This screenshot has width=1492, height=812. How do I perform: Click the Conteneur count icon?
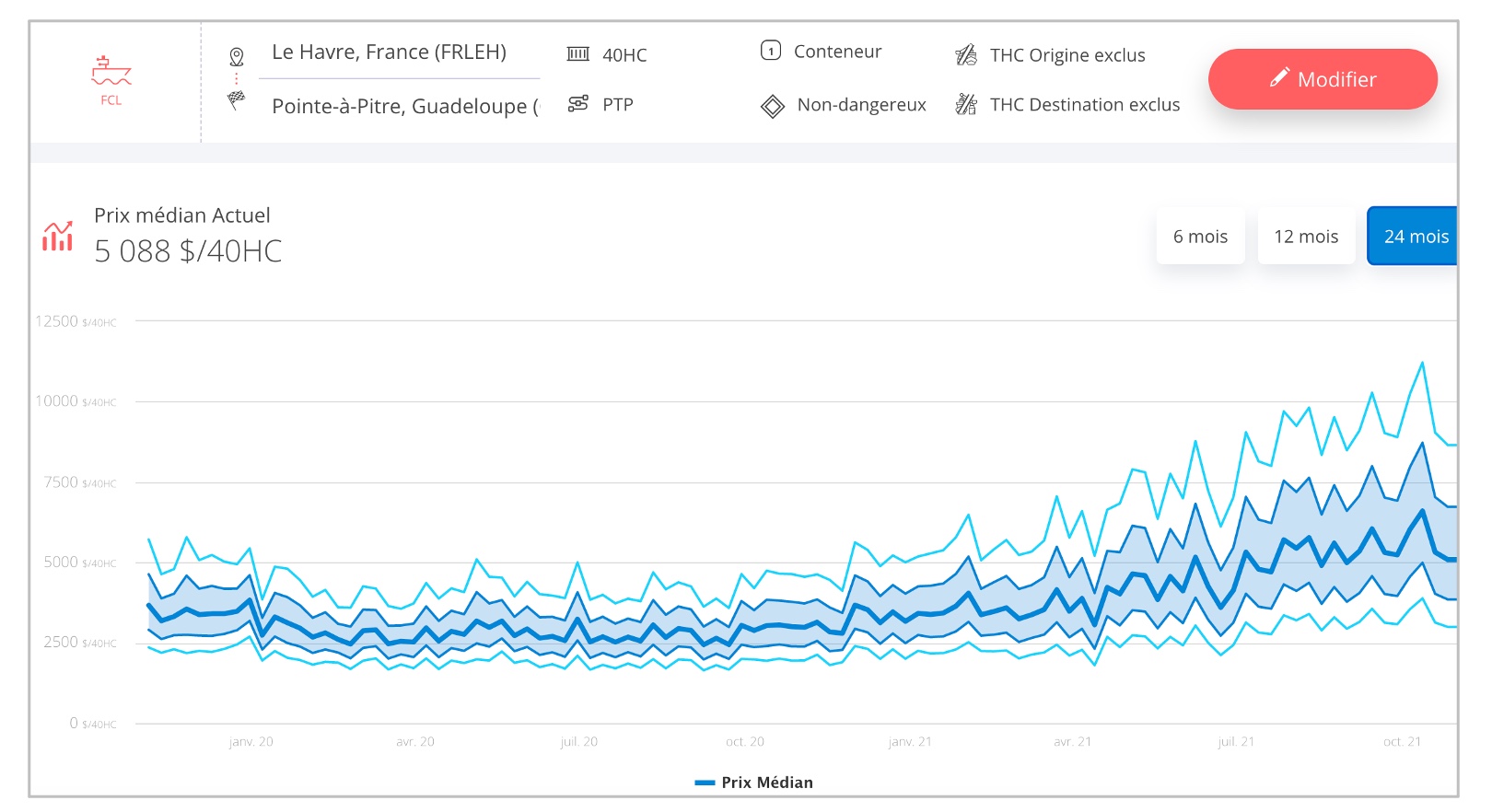771,51
